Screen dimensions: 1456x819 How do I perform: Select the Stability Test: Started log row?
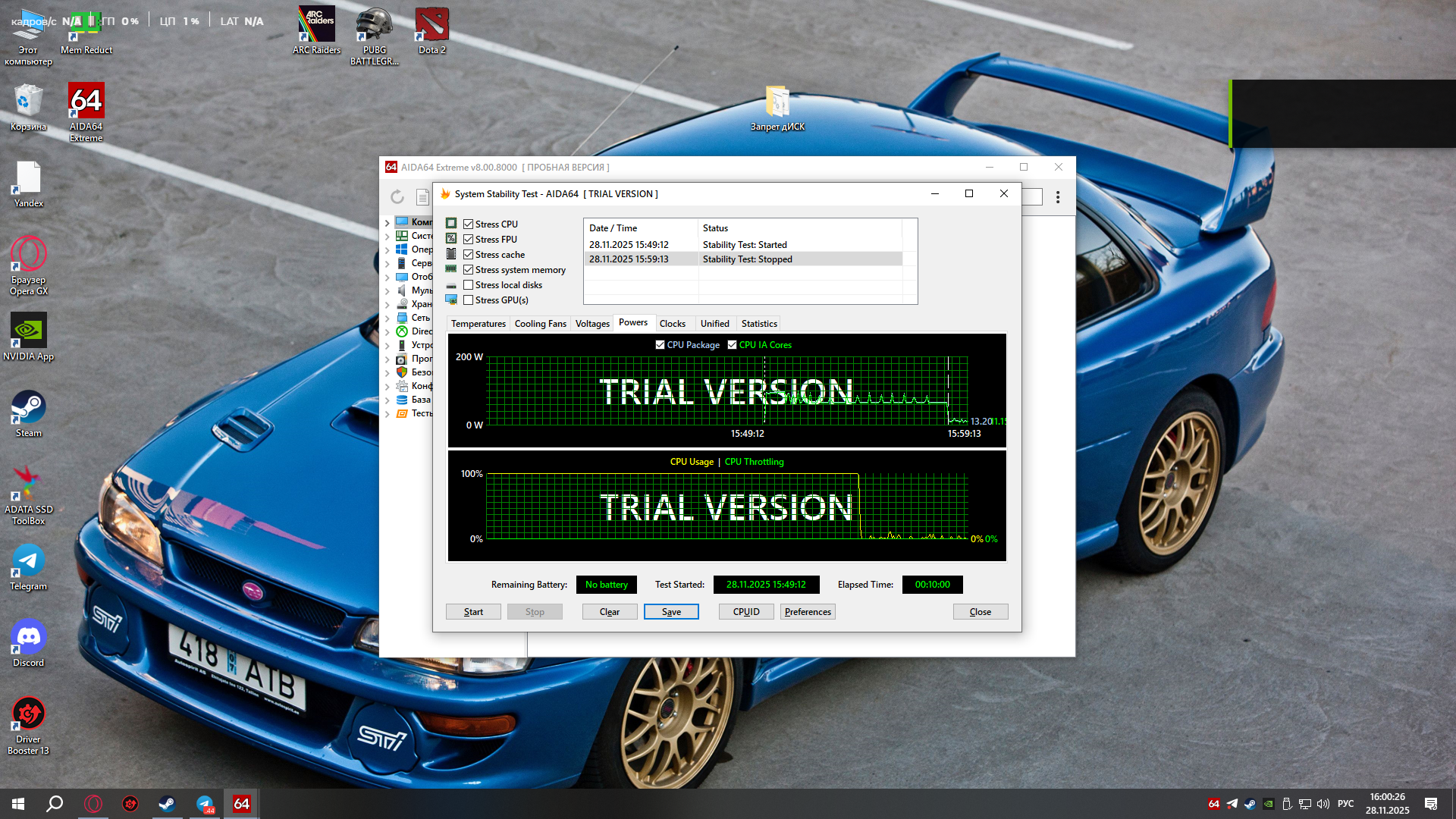click(743, 245)
